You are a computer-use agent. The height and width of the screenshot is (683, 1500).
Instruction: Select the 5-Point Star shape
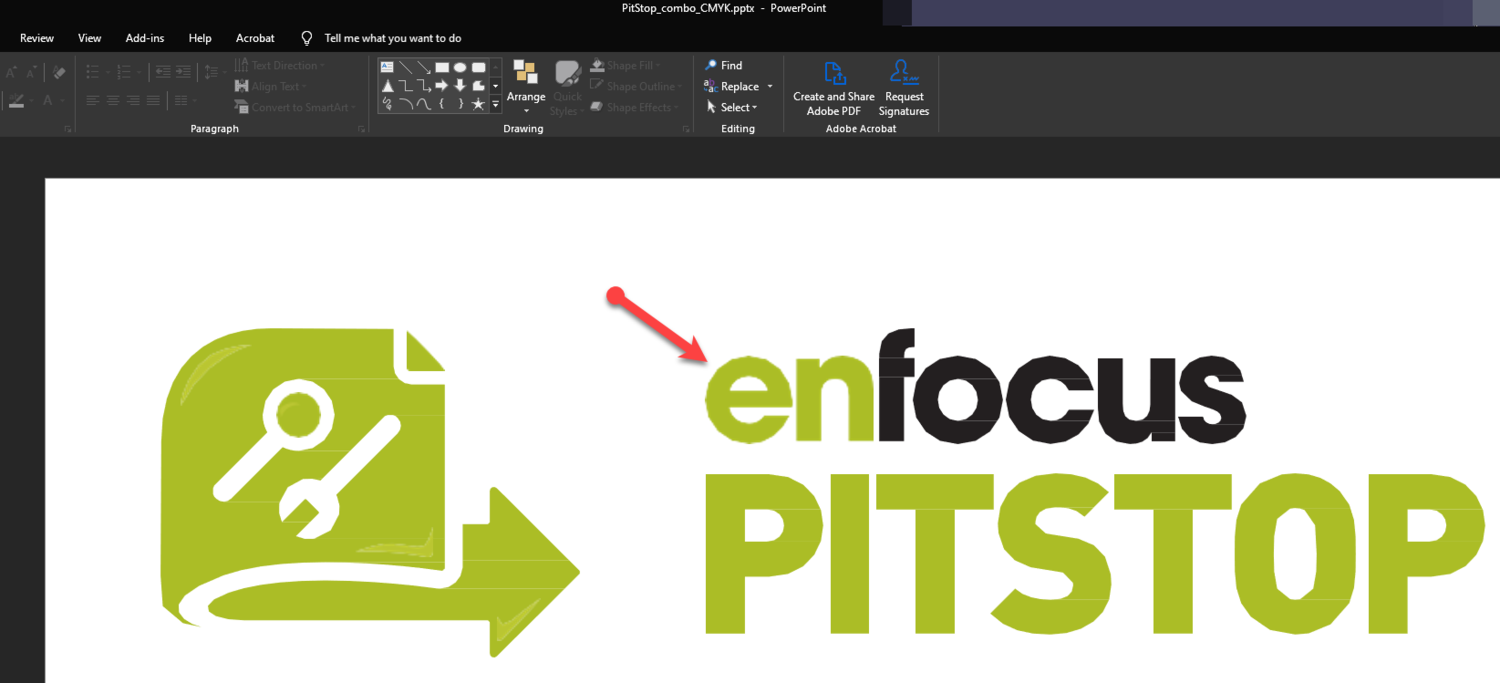coord(478,104)
